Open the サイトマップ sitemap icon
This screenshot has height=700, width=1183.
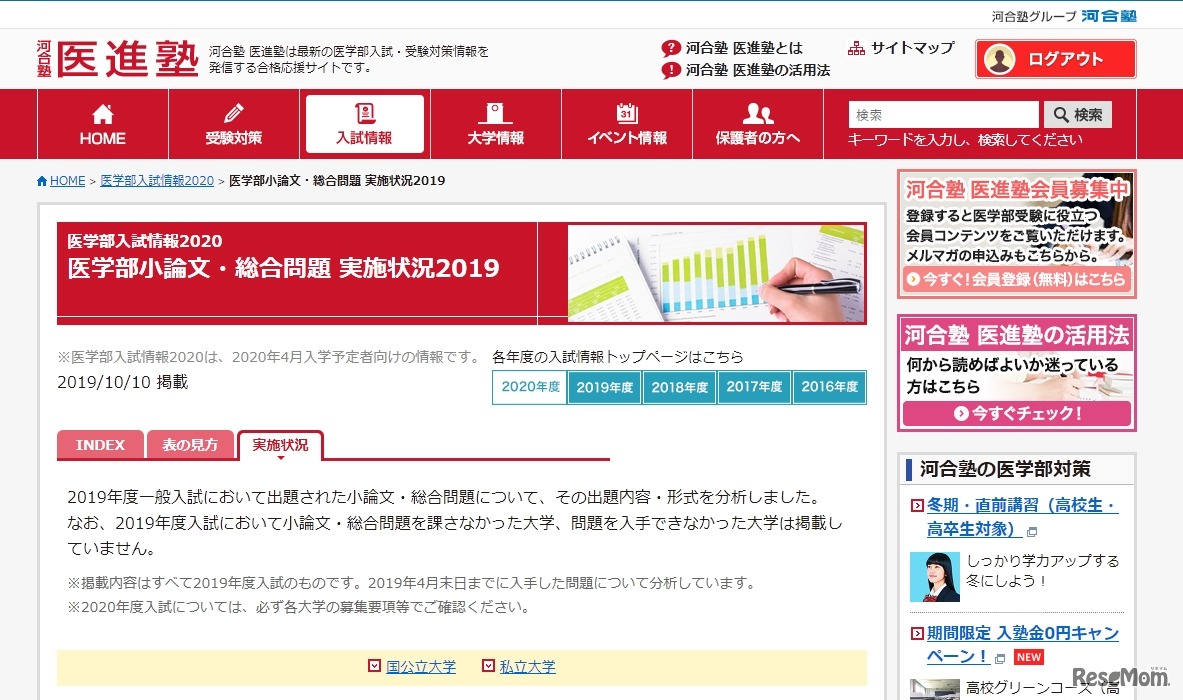855,47
